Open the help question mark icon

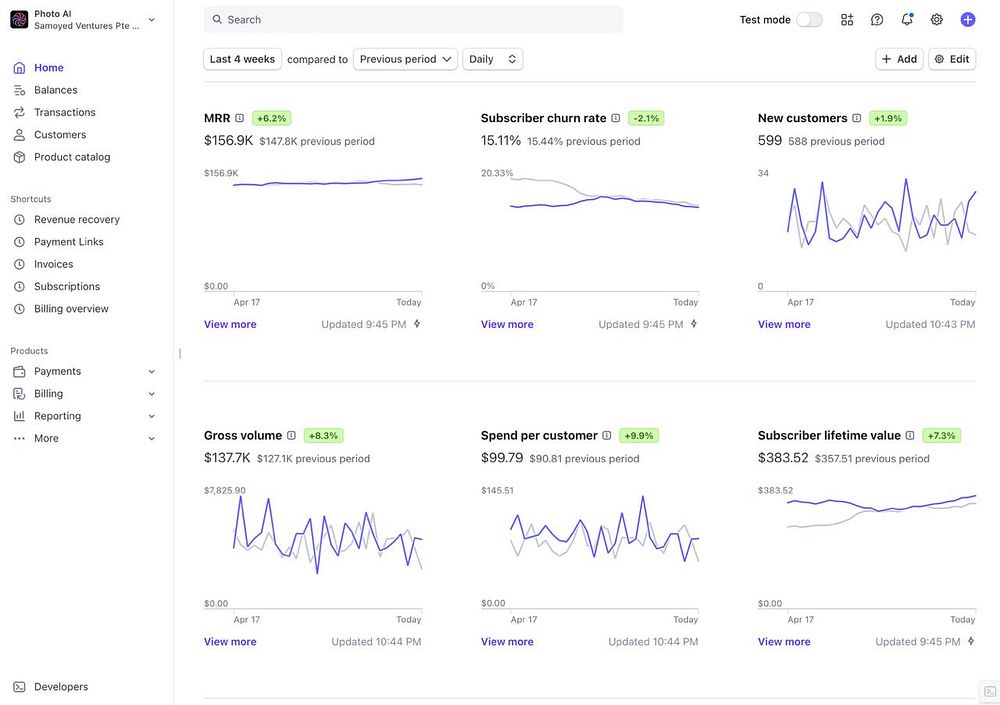point(877,20)
